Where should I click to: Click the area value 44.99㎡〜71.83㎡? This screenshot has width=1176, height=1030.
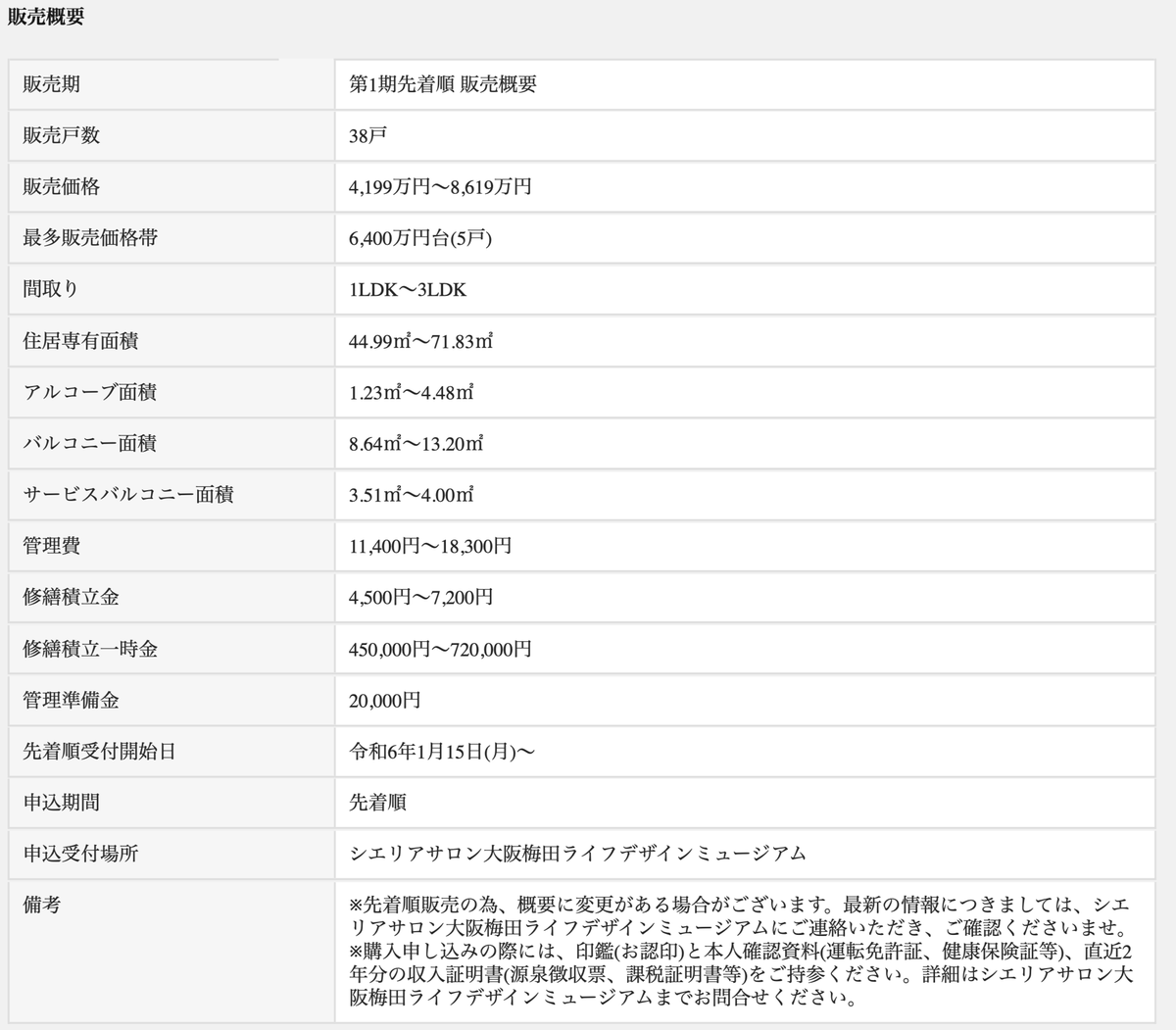pyautogui.click(x=421, y=341)
